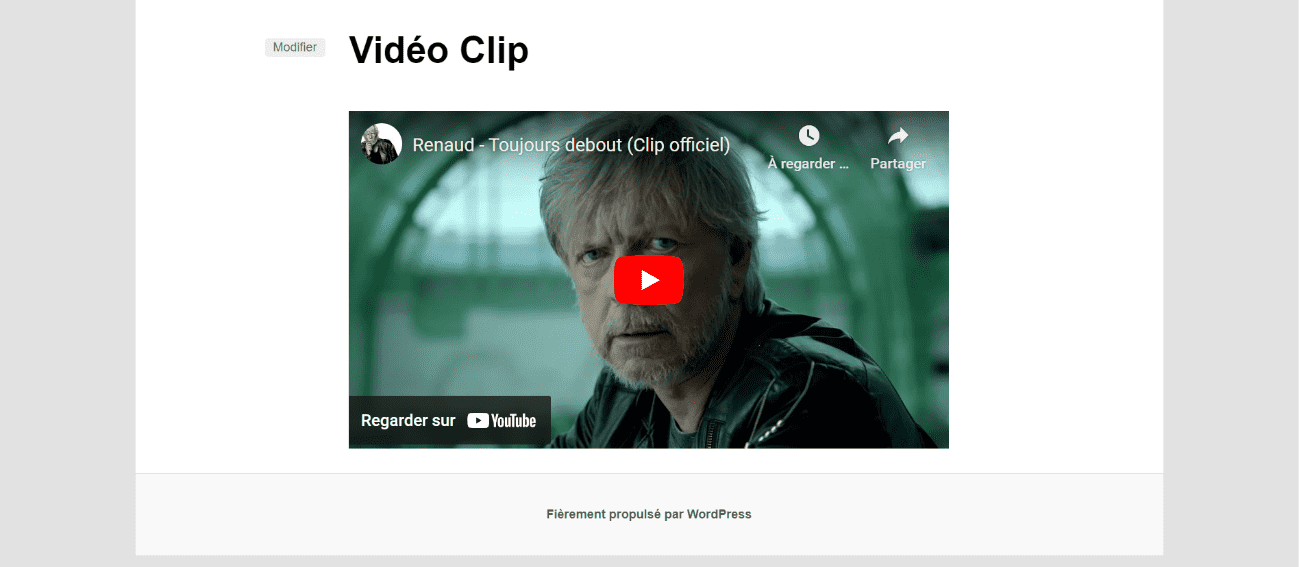Click the clock Watch later icon
The image size is (1299, 567).
click(809, 136)
